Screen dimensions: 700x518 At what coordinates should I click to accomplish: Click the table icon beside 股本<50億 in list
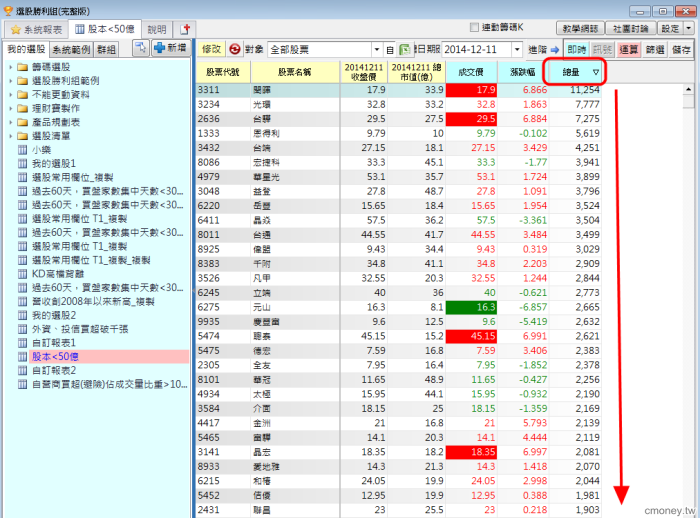click(x=22, y=356)
